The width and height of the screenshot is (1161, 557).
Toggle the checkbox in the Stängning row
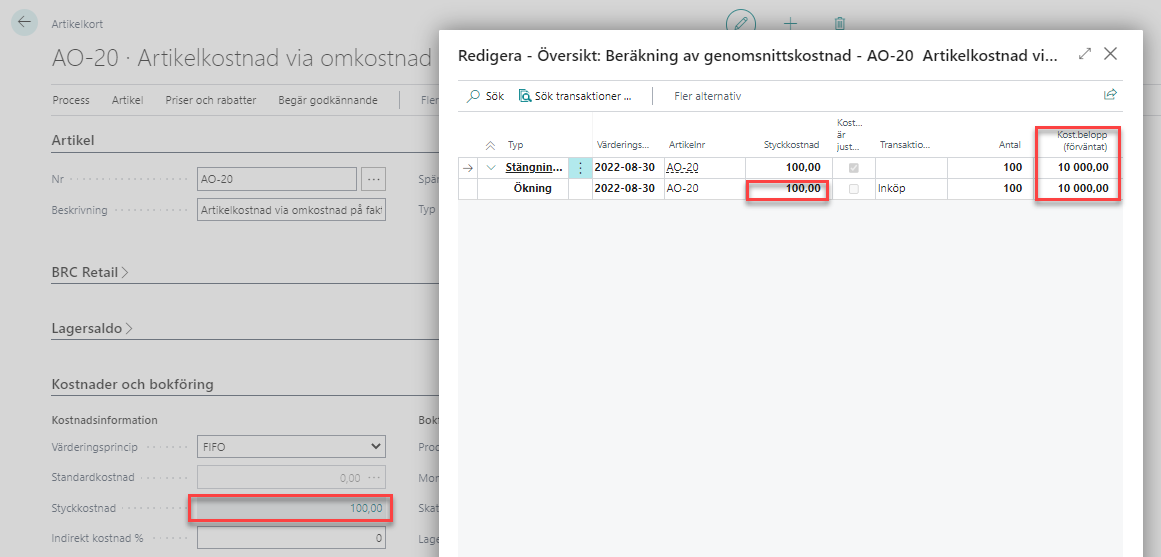coord(853,168)
